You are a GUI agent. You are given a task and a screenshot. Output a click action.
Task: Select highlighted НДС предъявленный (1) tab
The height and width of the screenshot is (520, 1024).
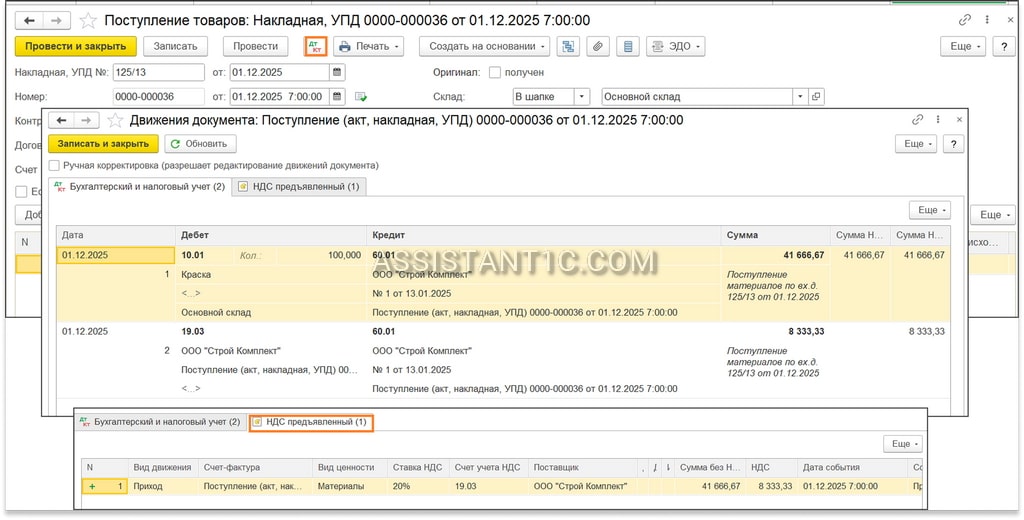coord(312,423)
